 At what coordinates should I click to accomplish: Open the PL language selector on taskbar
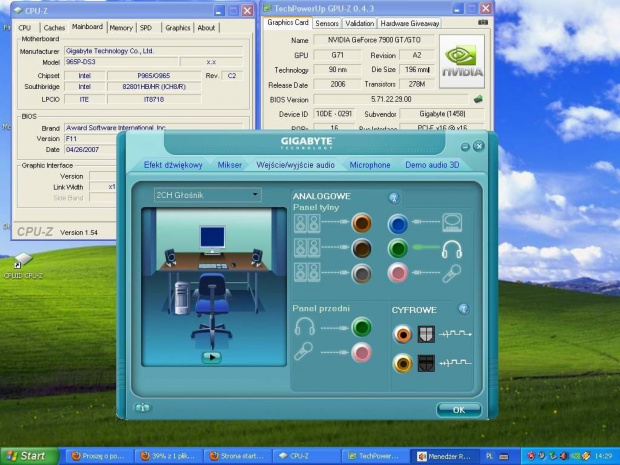[x=490, y=456]
